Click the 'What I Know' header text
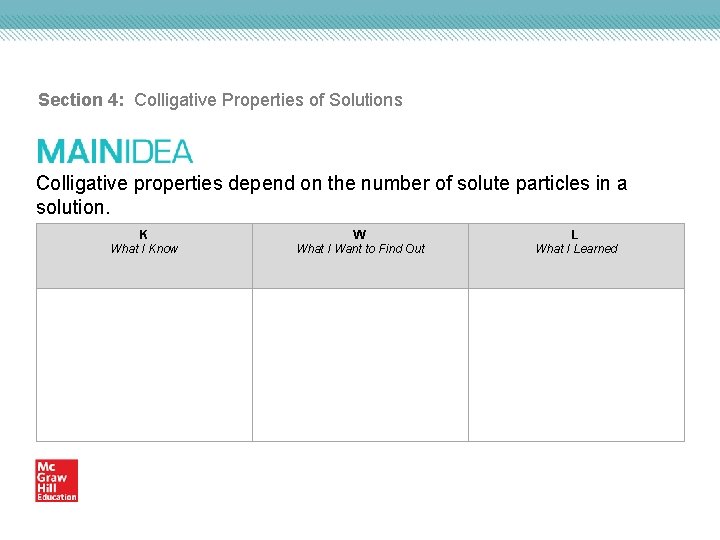Image resolution: width=720 pixels, height=540 pixels. pos(144,249)
